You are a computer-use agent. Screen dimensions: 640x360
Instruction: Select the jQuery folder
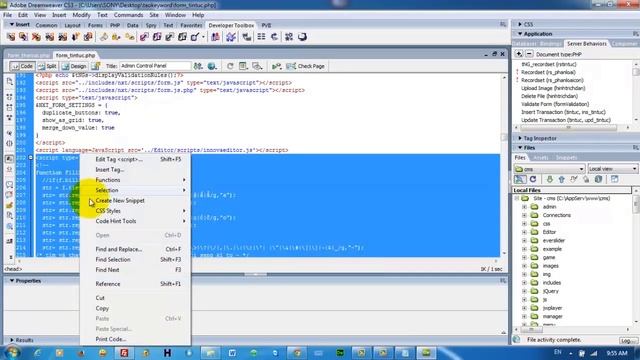tap(550, 291)
